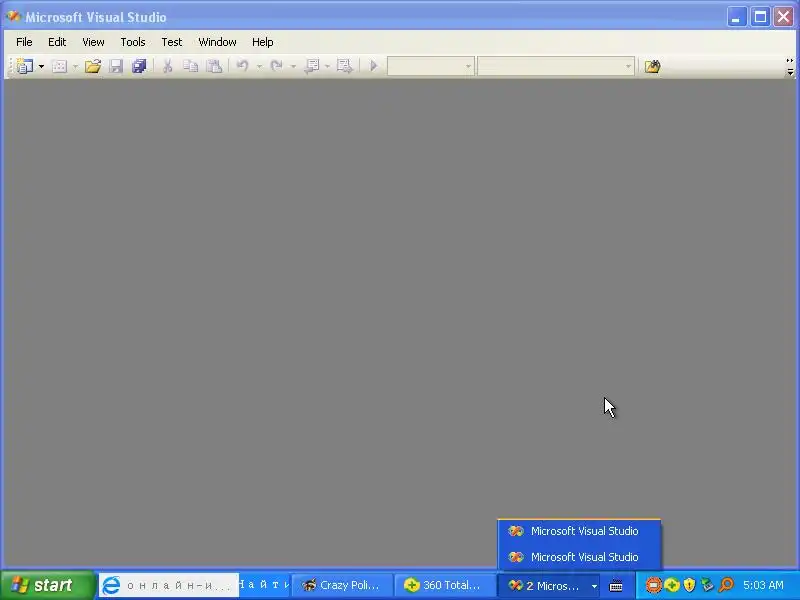This screenshot has height=600, width=800.
Task: Select the upper Microsoft Visual Studio popup entry
Action: (579, 531)
